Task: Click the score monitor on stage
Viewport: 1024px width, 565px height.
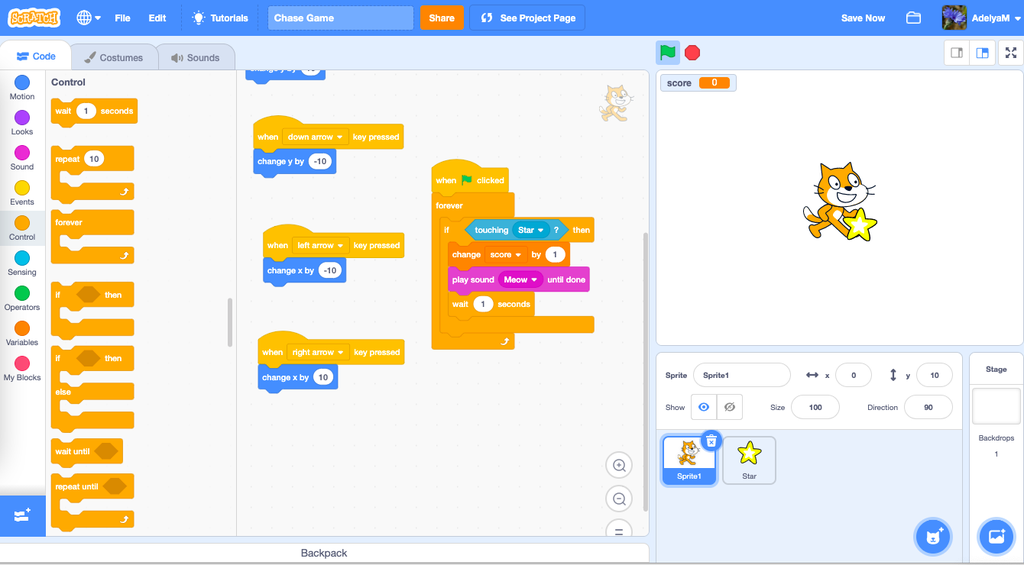Action: pyautogui.click(x=698, y=83)
